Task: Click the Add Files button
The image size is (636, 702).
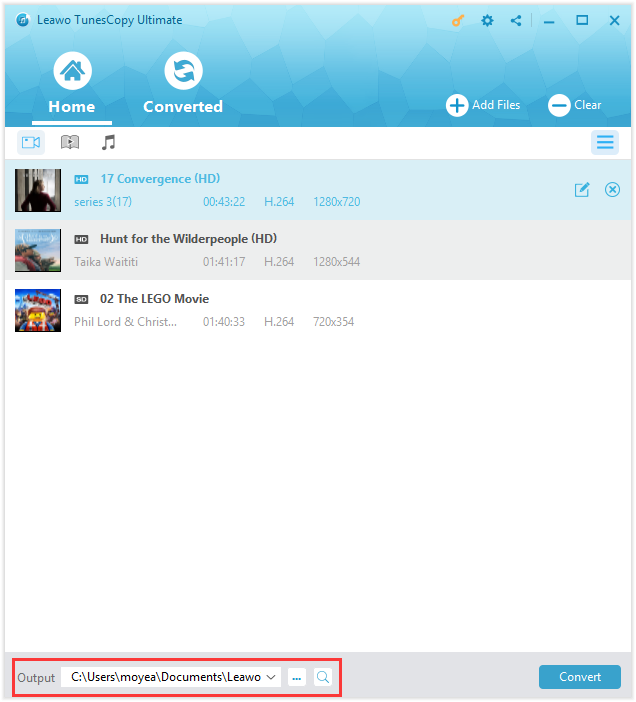Action: (x=483, y=106)
